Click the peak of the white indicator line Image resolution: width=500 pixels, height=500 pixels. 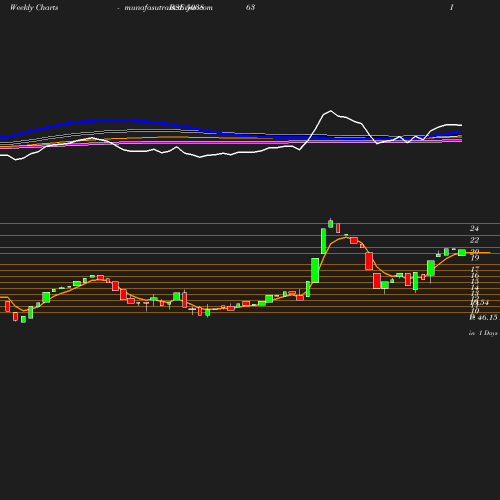(x=331, y=111)
